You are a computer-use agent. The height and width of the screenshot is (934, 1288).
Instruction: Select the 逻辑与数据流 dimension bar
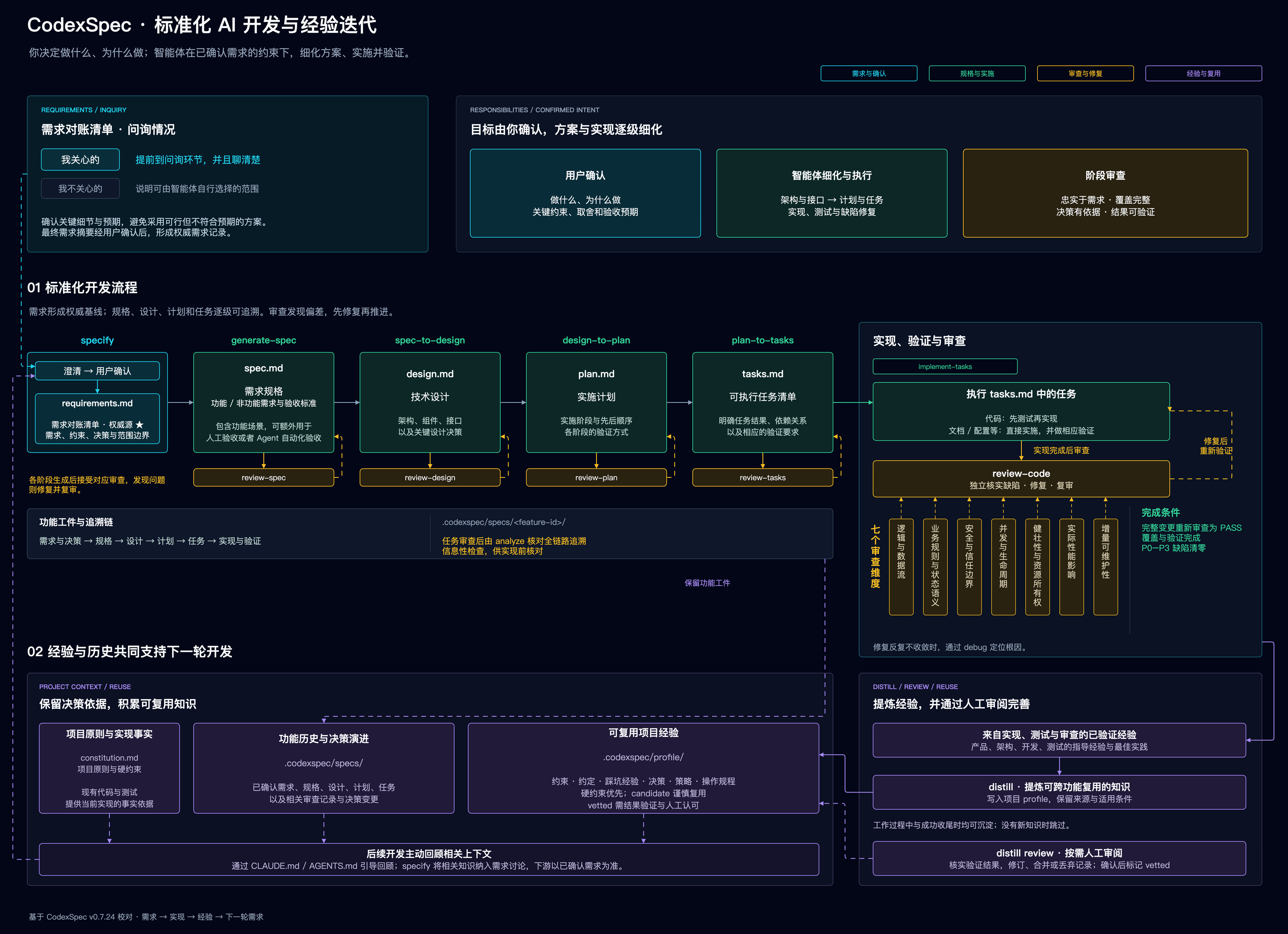pos(901,567)
